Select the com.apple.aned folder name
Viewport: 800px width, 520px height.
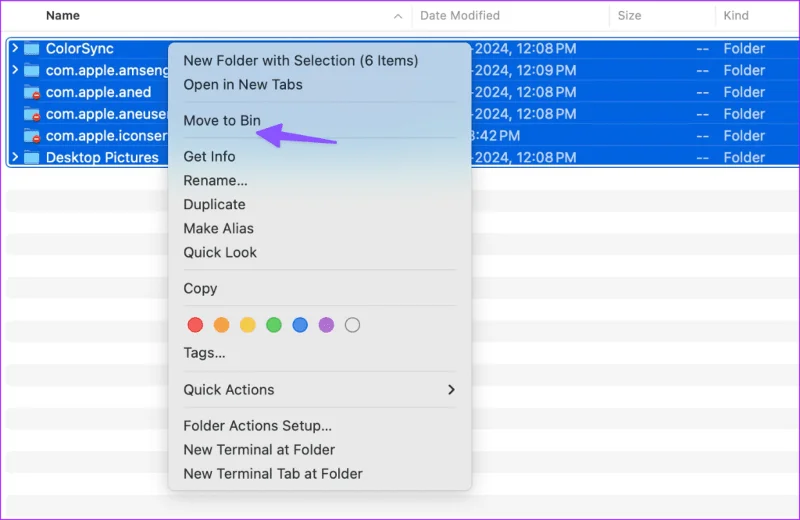[x=98, y=92]
